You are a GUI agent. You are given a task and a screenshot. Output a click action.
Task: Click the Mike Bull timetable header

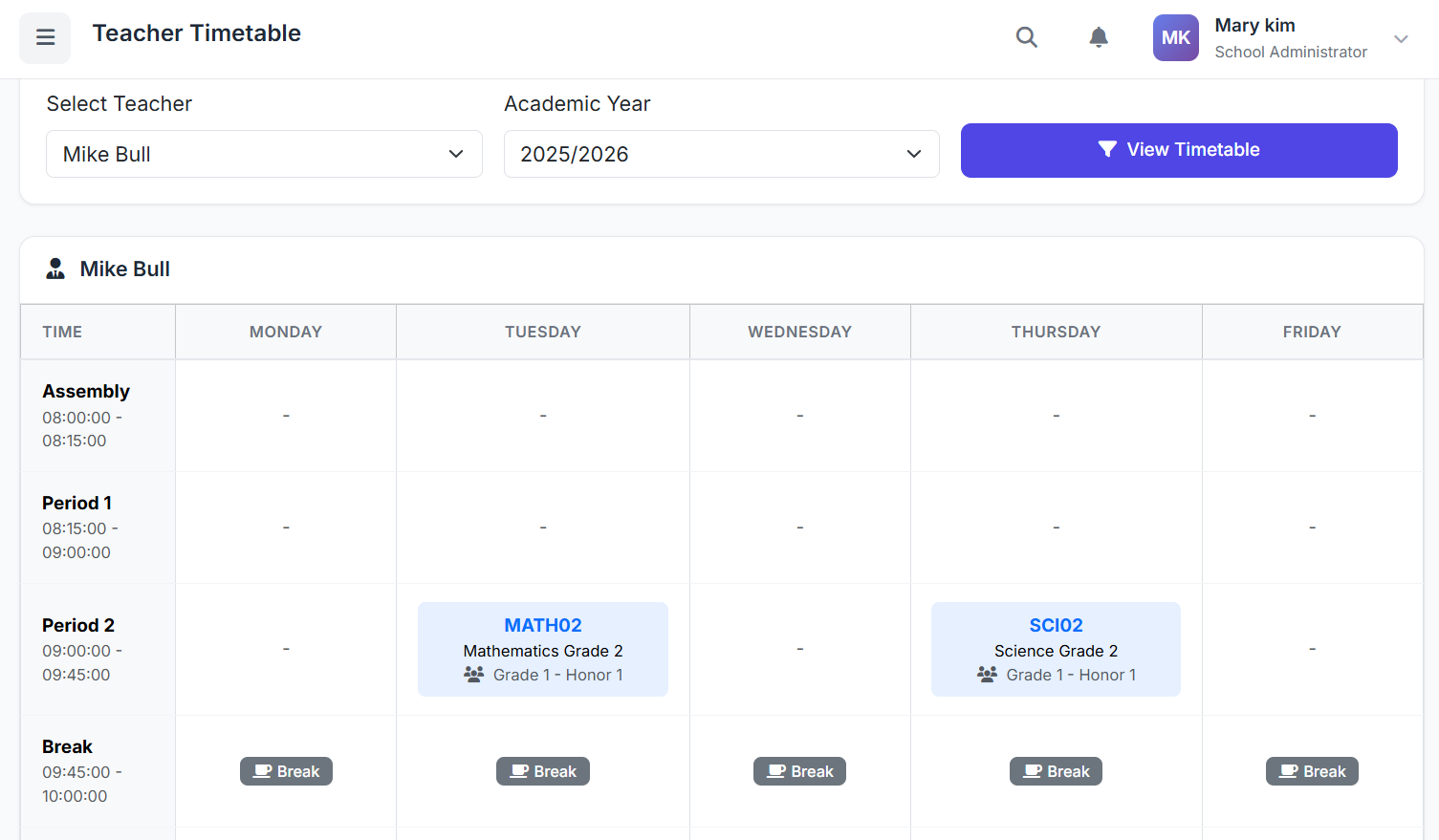coord(124,269)
